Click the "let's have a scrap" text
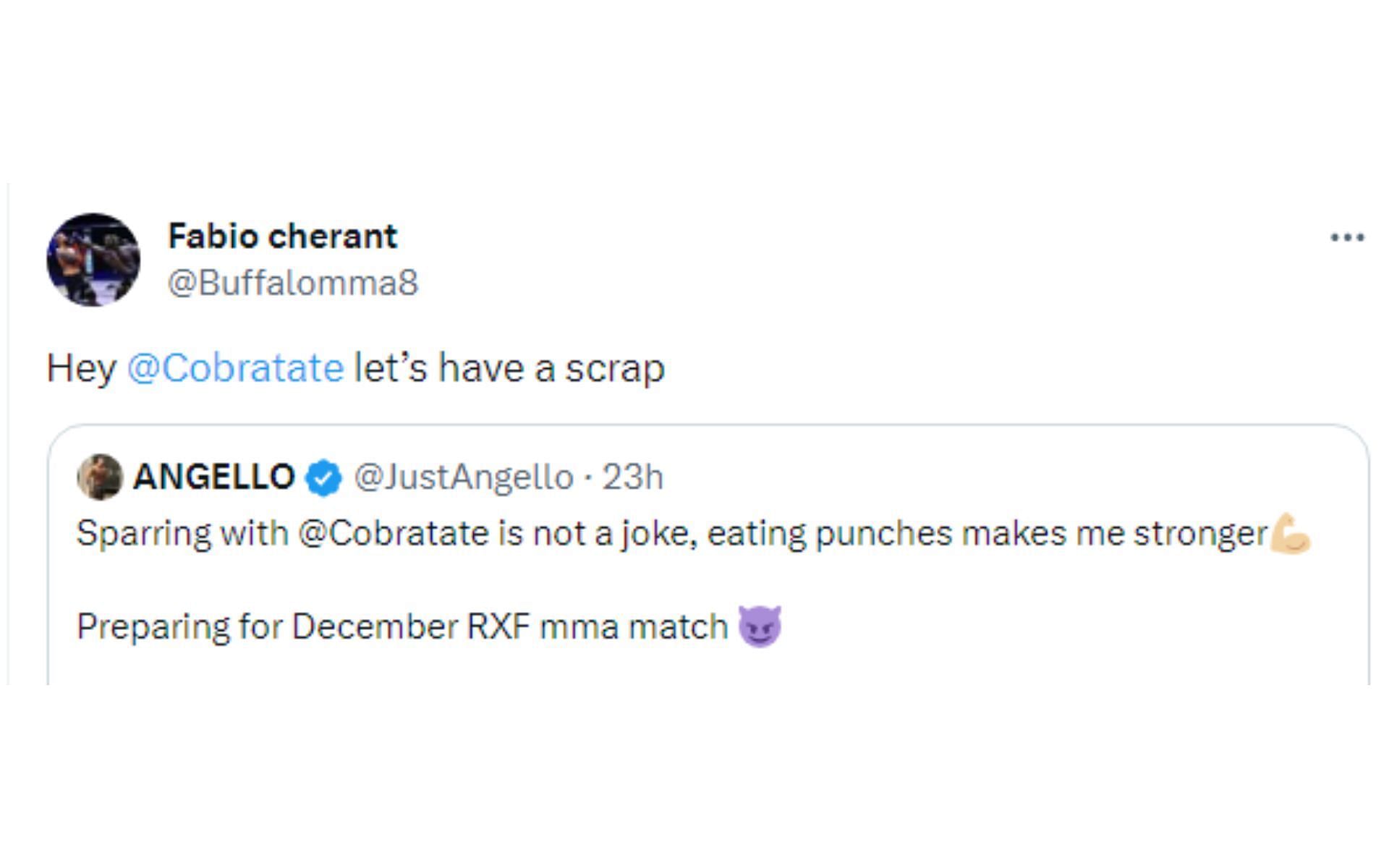Viewport: 1389px width, 868px height. click(509, 368)
